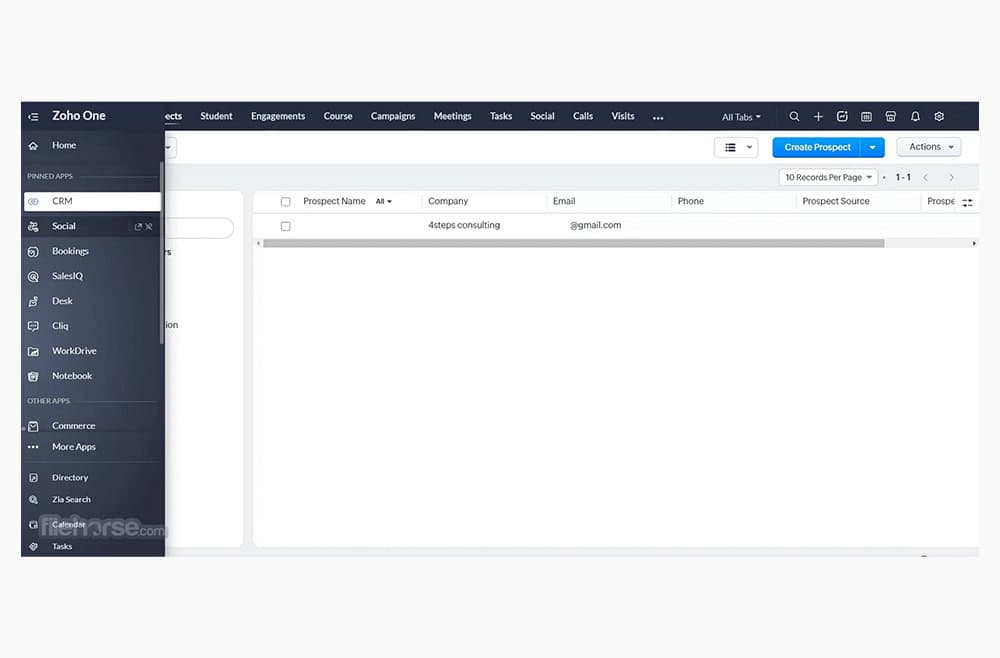1000x658 pixels.
Task: Switch to the Campaigns tab
Action: (393, 116)
